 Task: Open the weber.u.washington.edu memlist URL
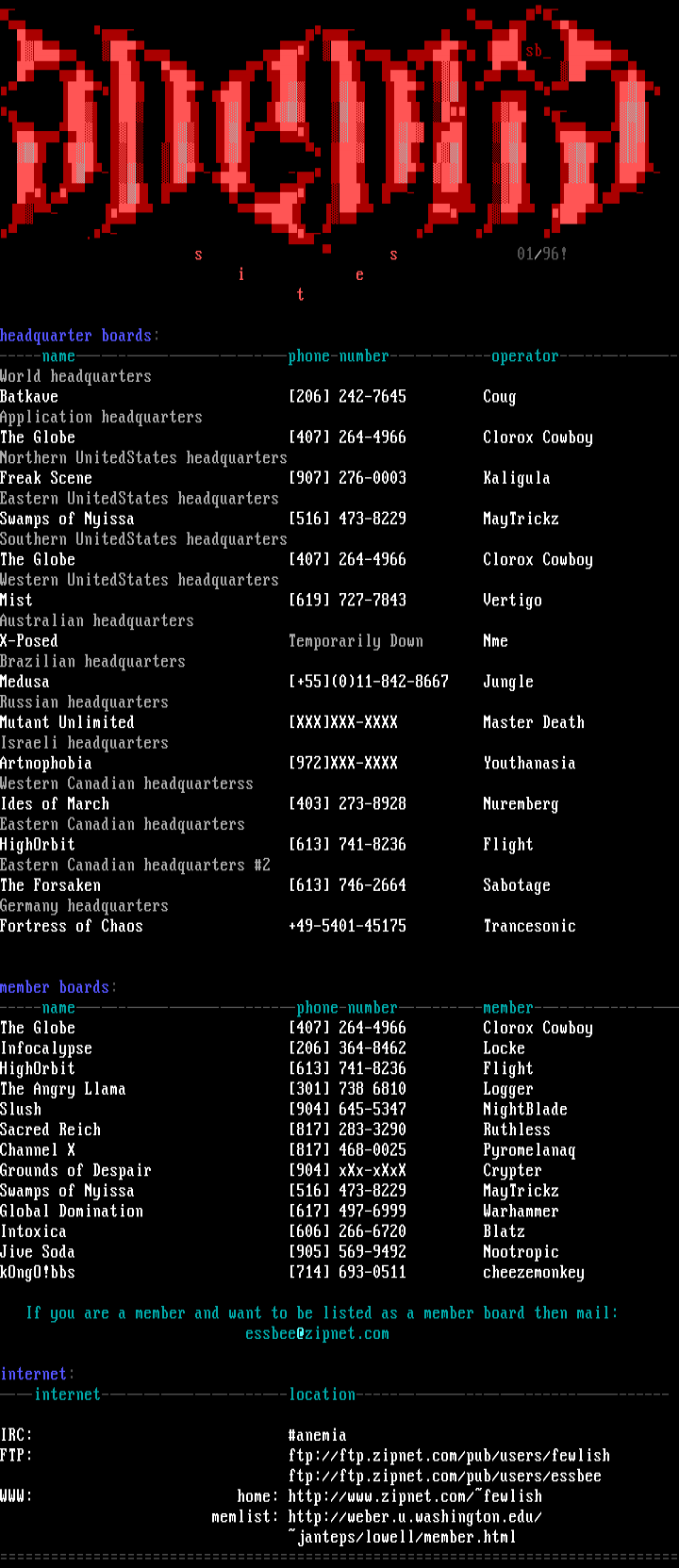point(415,1517)
